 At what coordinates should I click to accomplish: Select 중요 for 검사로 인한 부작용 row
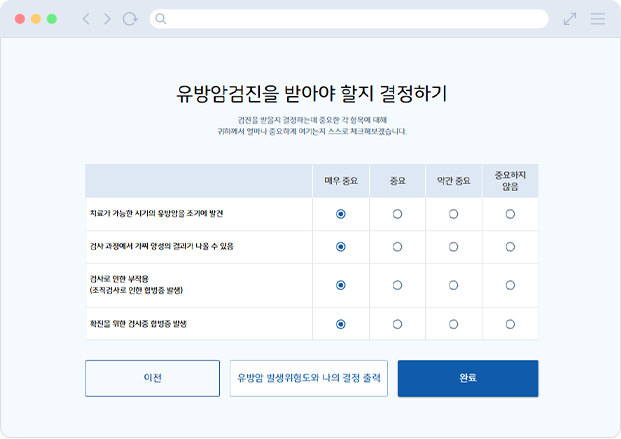[397, 285]
